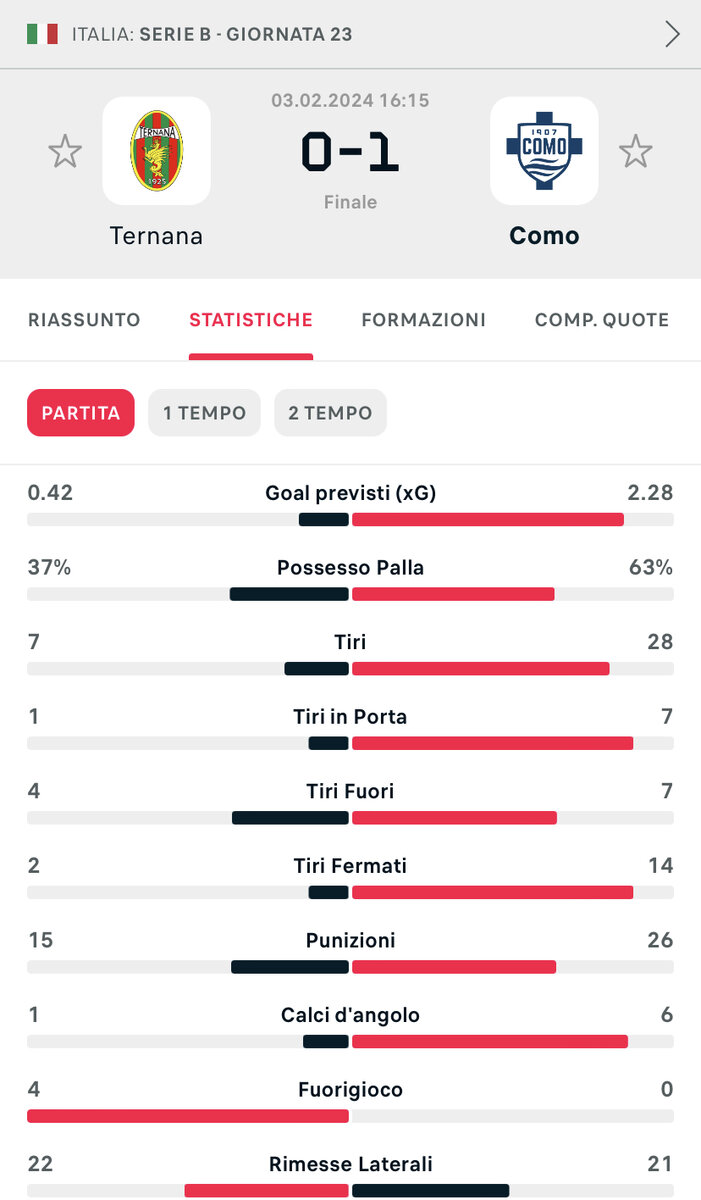Expand league via right chevron arrow
Image resolution: width=701 pixels, height=1200 pixels.
(x=672, y=34)
